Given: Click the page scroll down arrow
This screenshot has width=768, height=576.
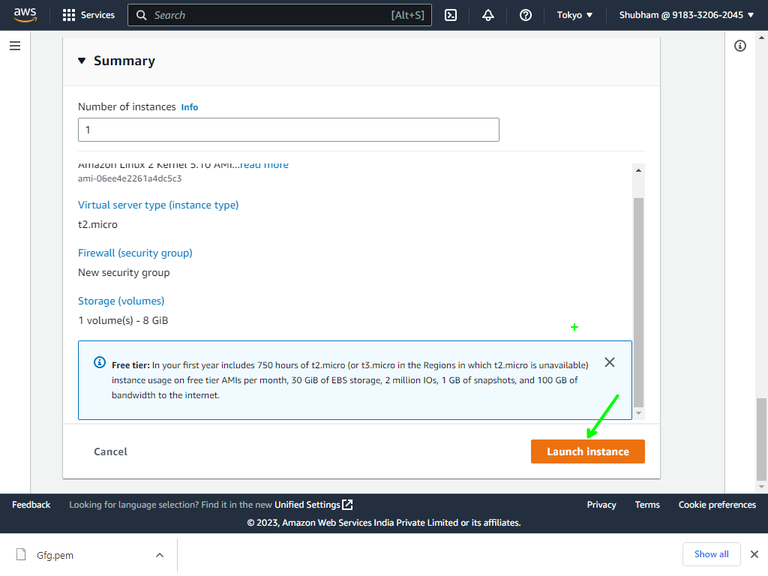Looking at the screenshot, I should [x=761, y=487].
